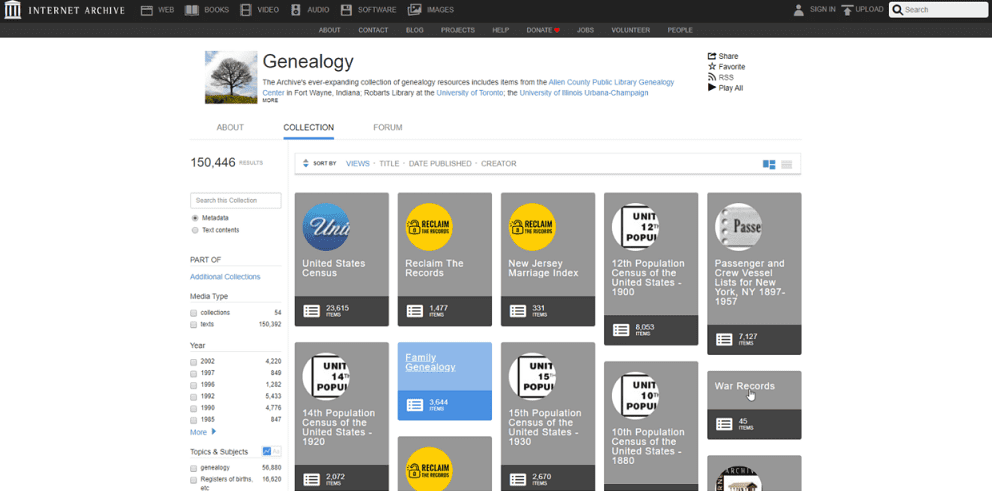Image resolution: width=992 pixels, height=491 pixels.
Task: Switch to tile grid view icon
Action: point(769,165)
